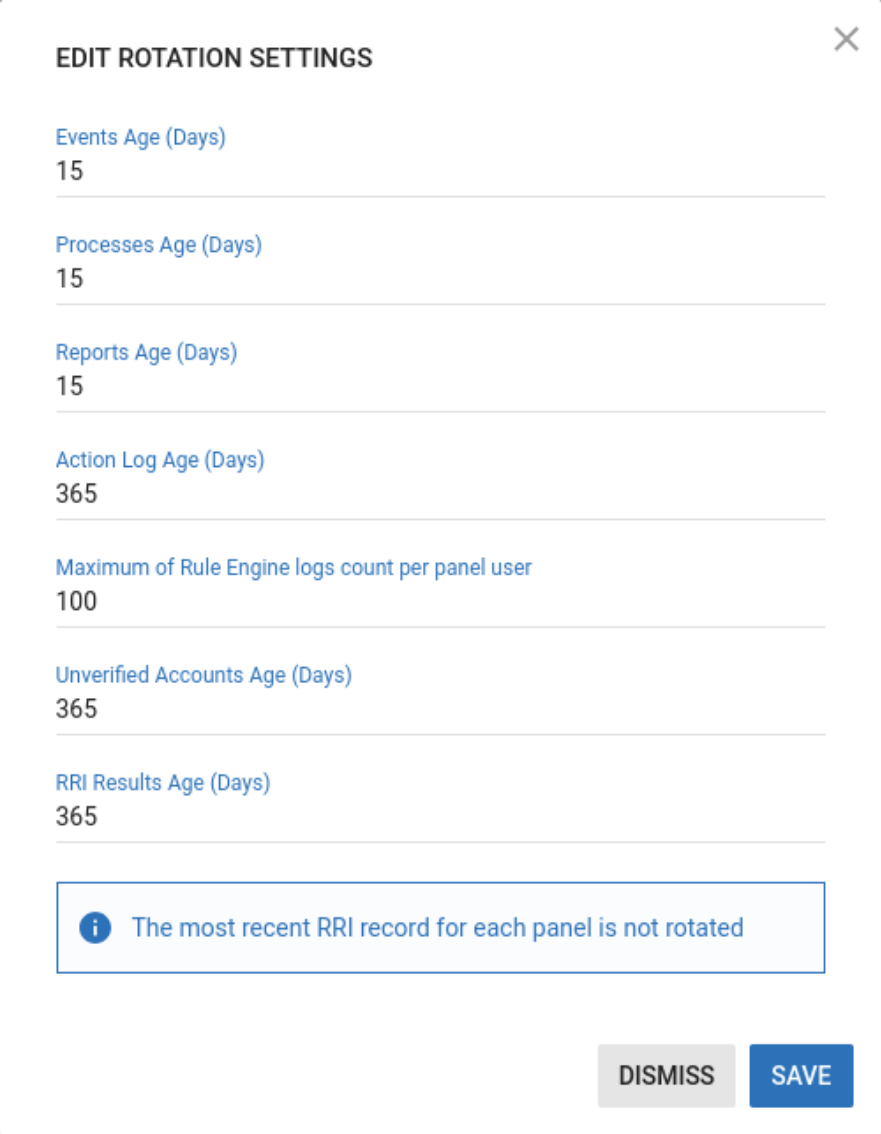This screenshot has height=1134, width=881.
Task: Click the "Unverified Accounts Age (Days)" label text
Action: pos(204,675)
